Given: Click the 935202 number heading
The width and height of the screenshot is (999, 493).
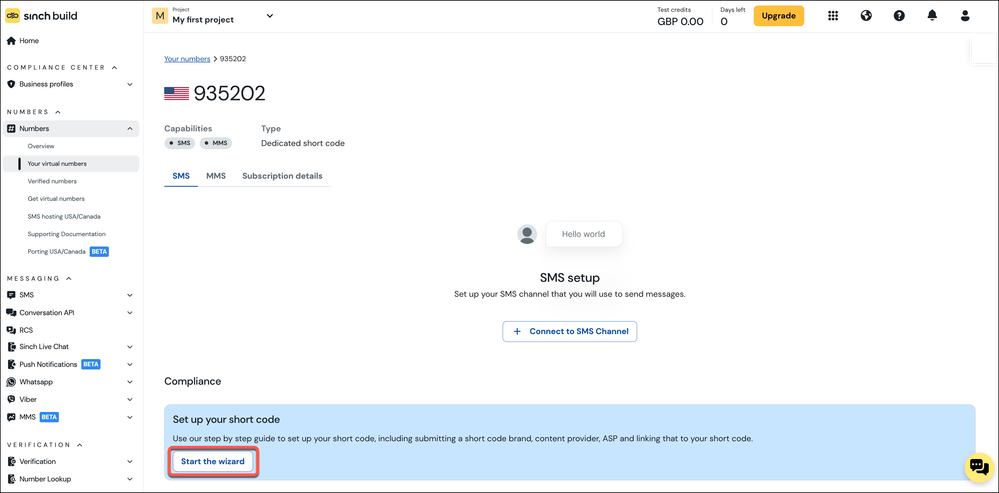Looking at the screenshot, I should point(229,94).
